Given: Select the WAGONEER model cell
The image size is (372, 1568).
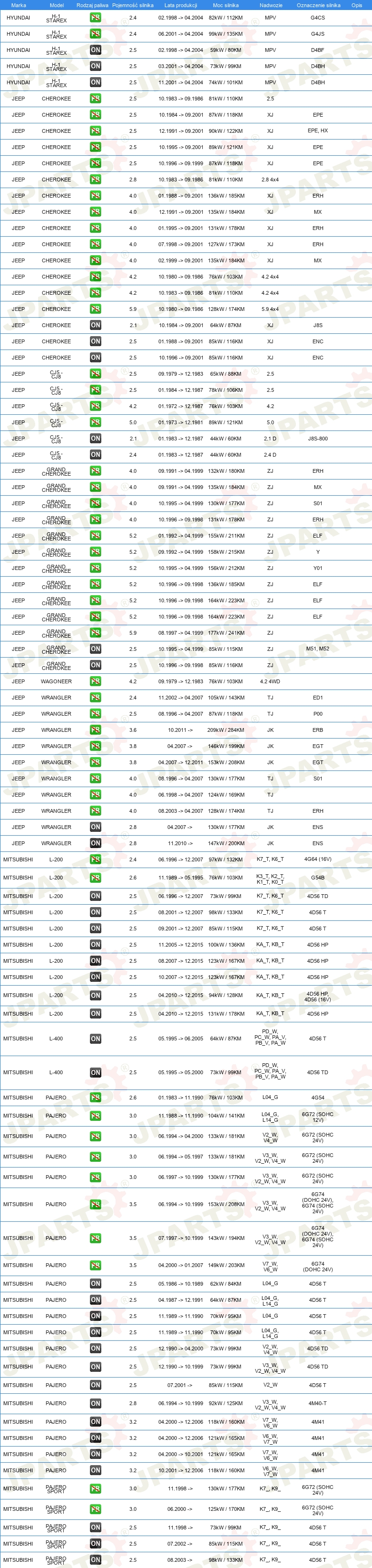Looking at the screenshot, I should (x=57, y=682).
